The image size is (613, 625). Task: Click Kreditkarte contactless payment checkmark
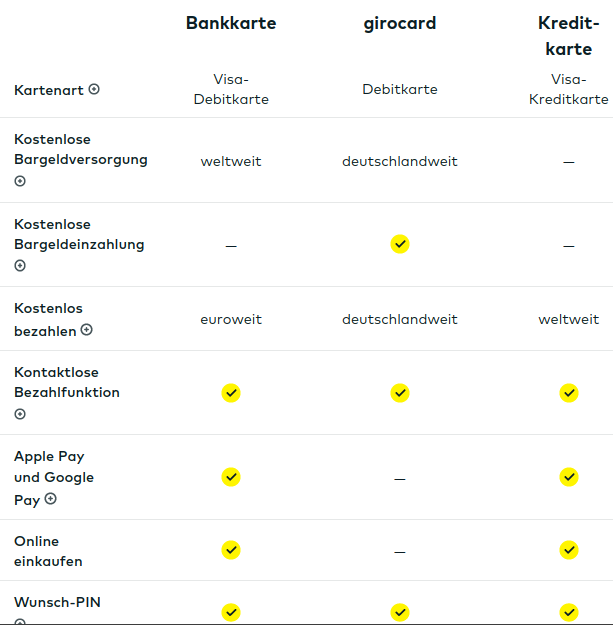pos(569,393)
